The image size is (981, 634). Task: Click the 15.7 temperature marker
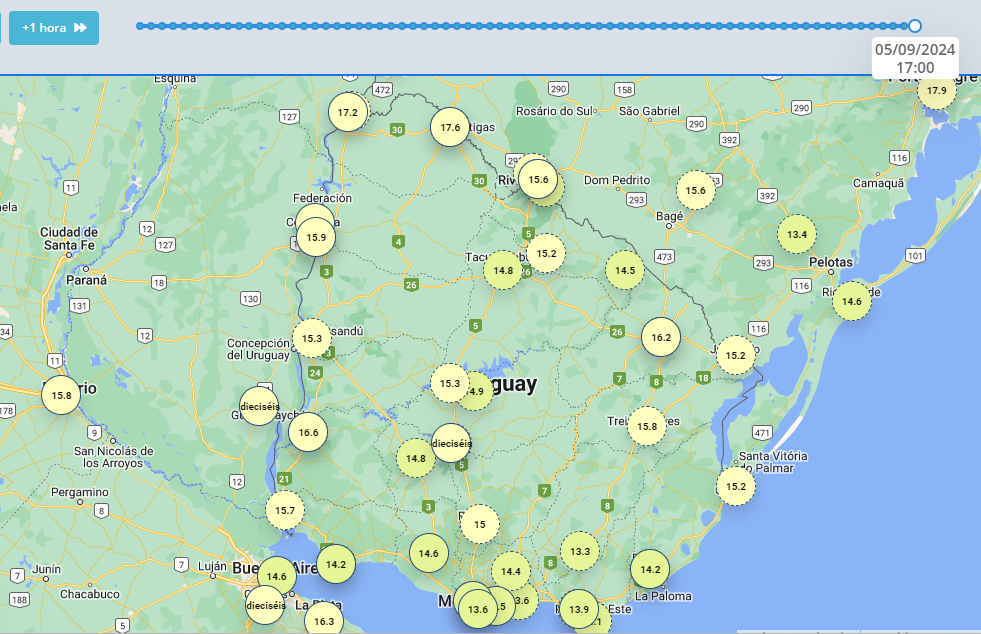coord(284,510)
